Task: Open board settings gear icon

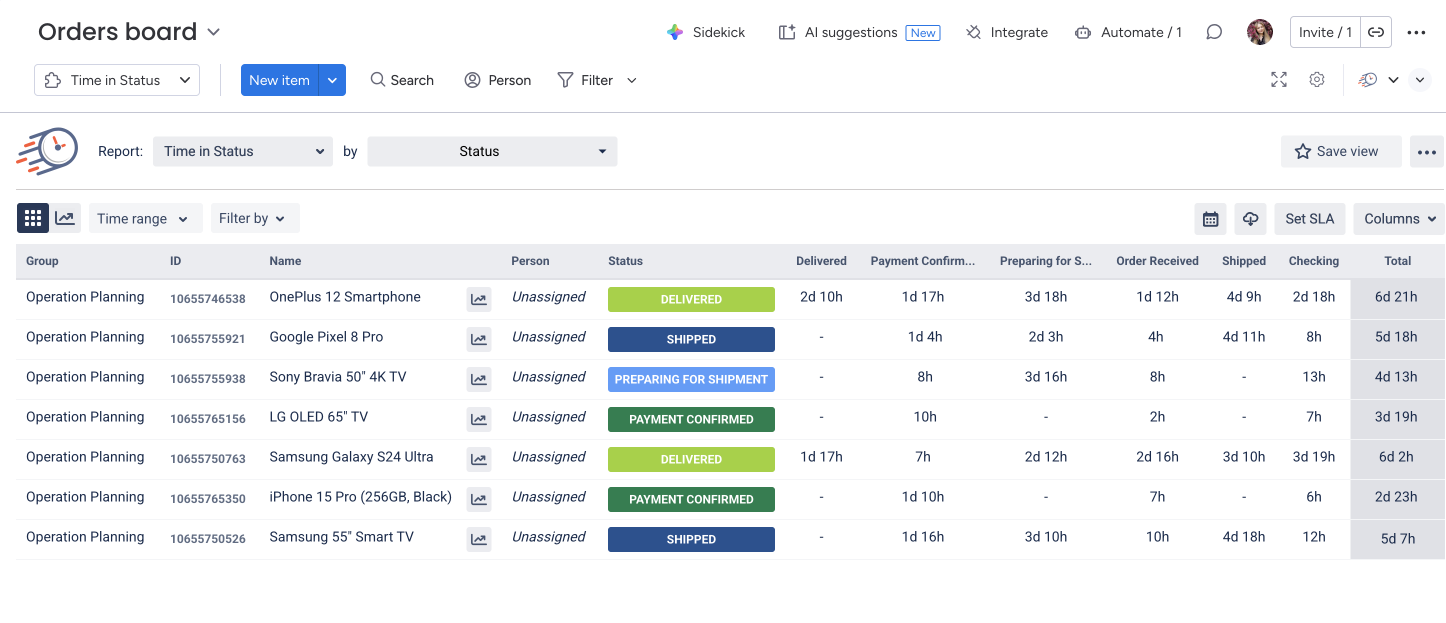Action: [1317, 80]
